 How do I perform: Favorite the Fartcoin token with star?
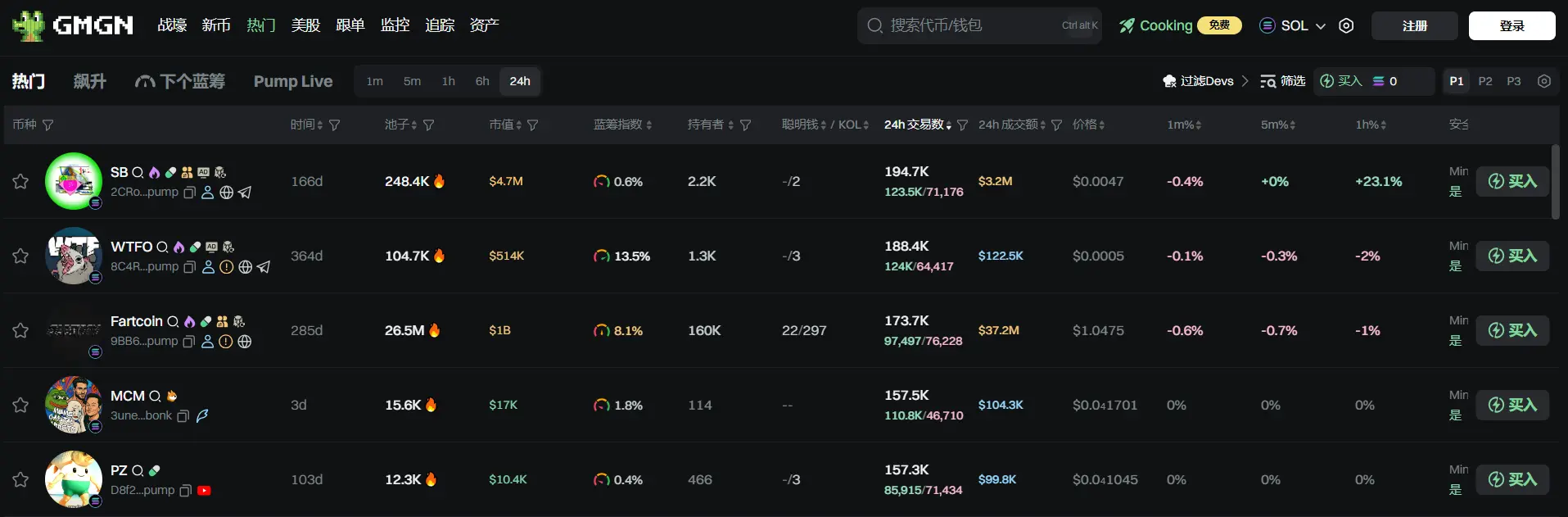coord(20,330)
